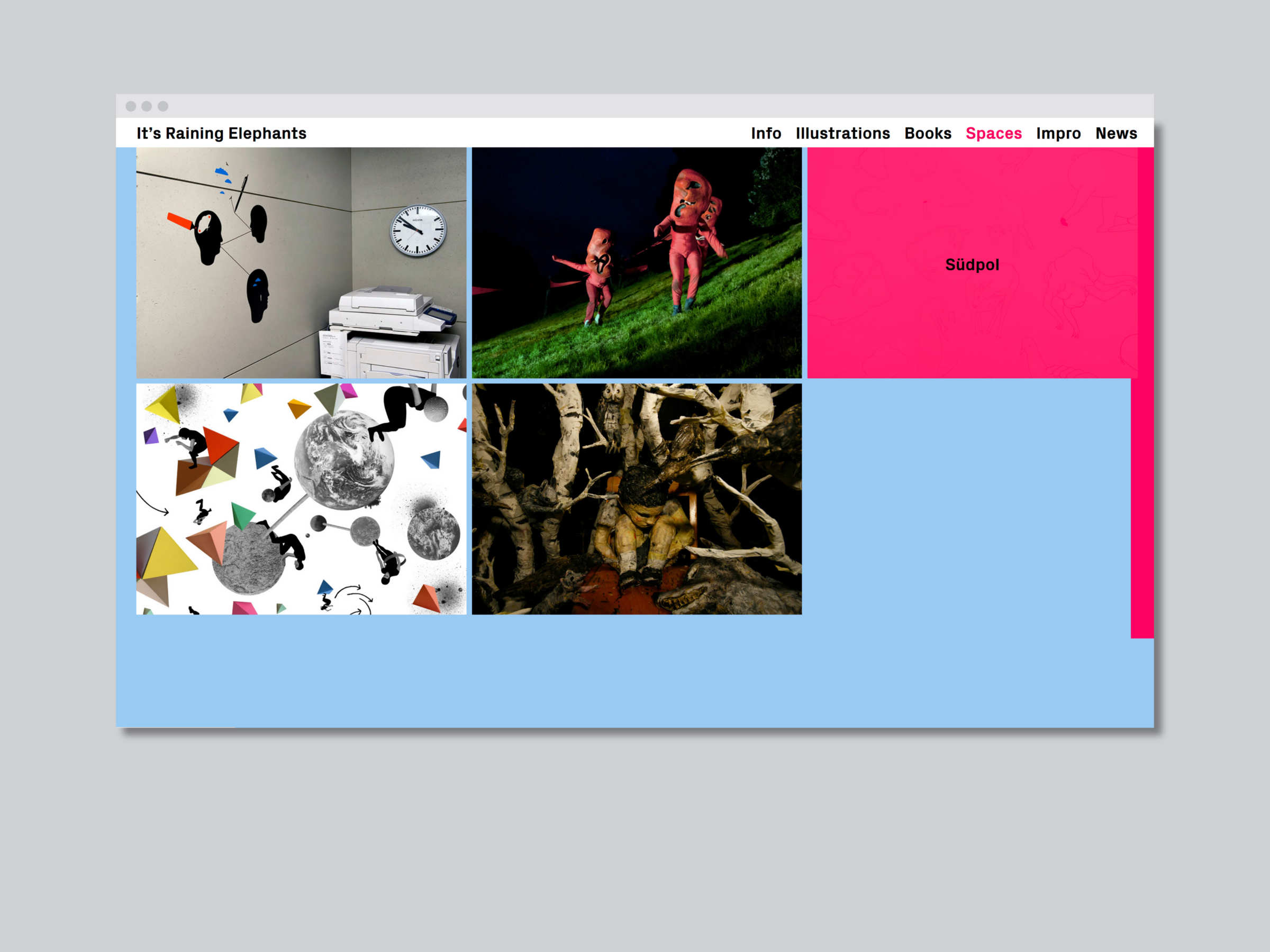Click the third gray window dot

[x=163, y=106]
